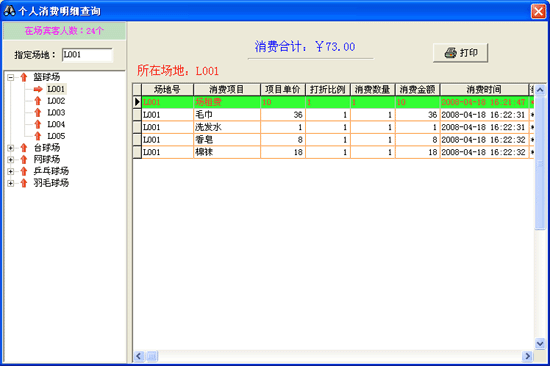Click the vertical scrollbar down arrow
550x366 pixels.
pos(540,343)
